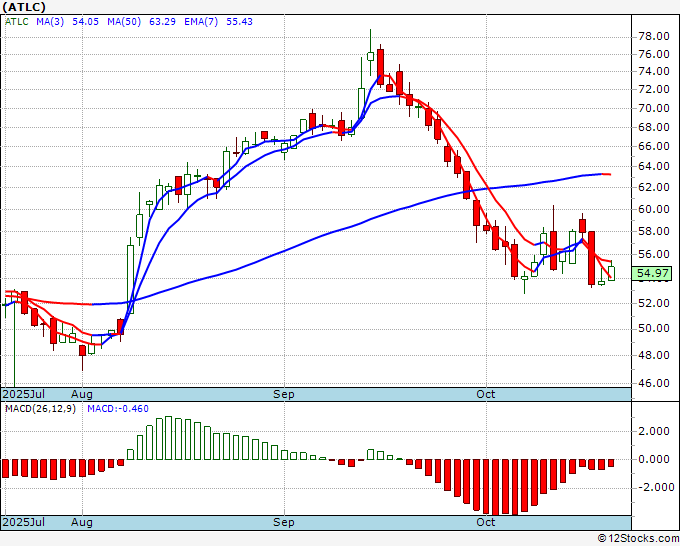The image size is (680, 546).
Task: Select the 76.00 price axis label
Action: click(654, 54)
